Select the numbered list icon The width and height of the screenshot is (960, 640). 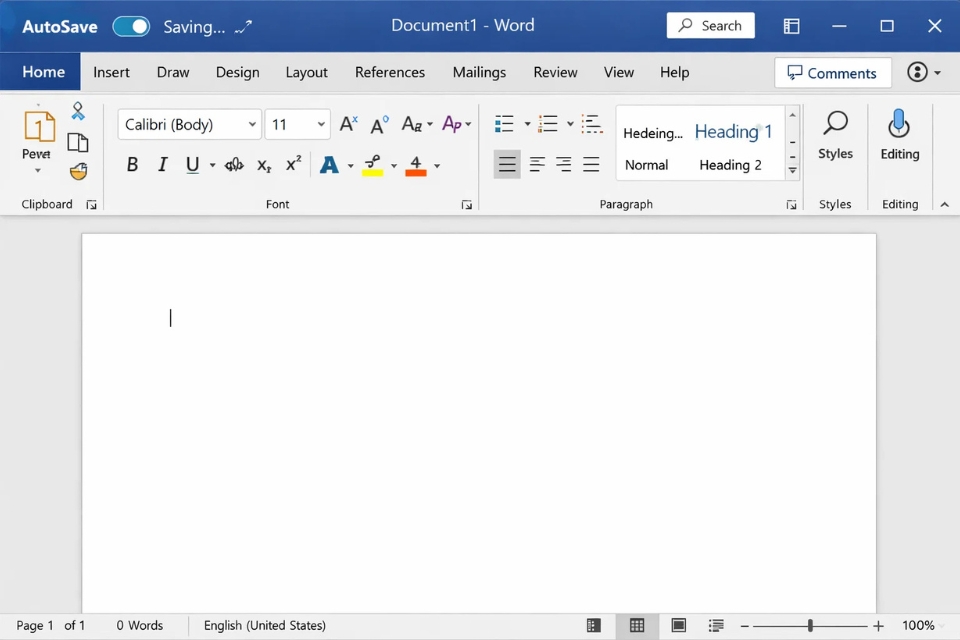[547, 123]
